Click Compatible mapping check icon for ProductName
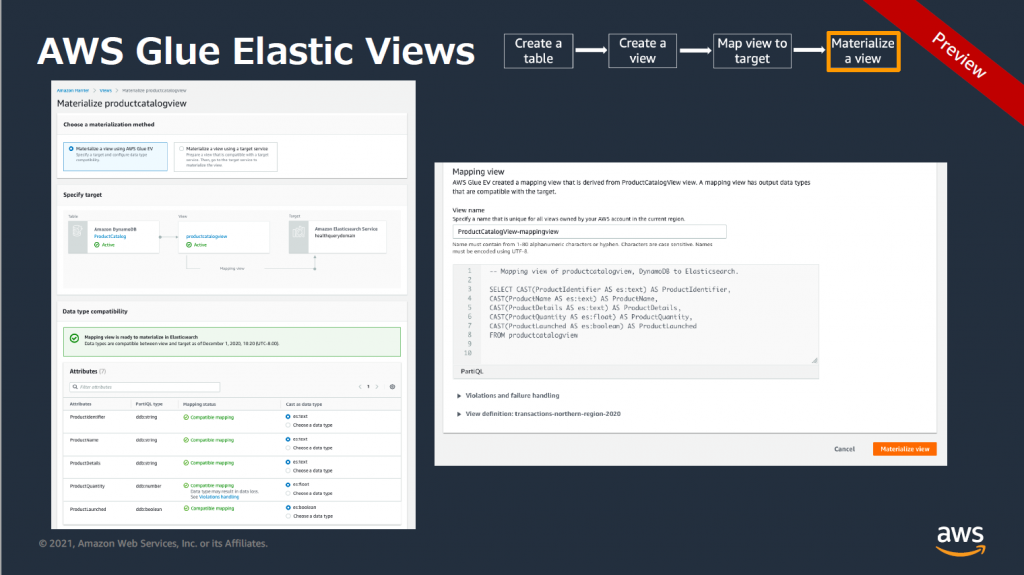 pyautogui.click(x=186, y=440)
